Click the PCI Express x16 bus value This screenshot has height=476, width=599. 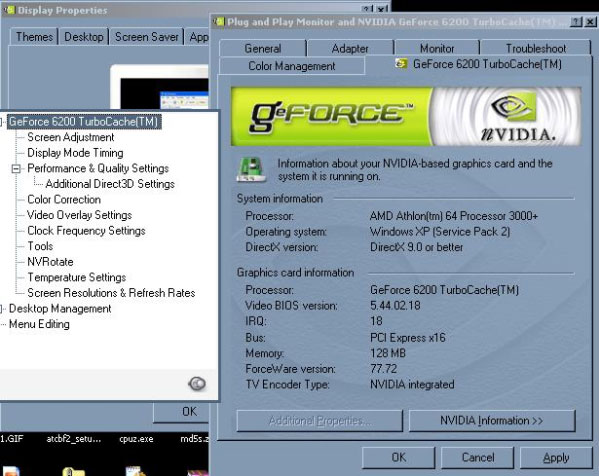coord(408,338)
